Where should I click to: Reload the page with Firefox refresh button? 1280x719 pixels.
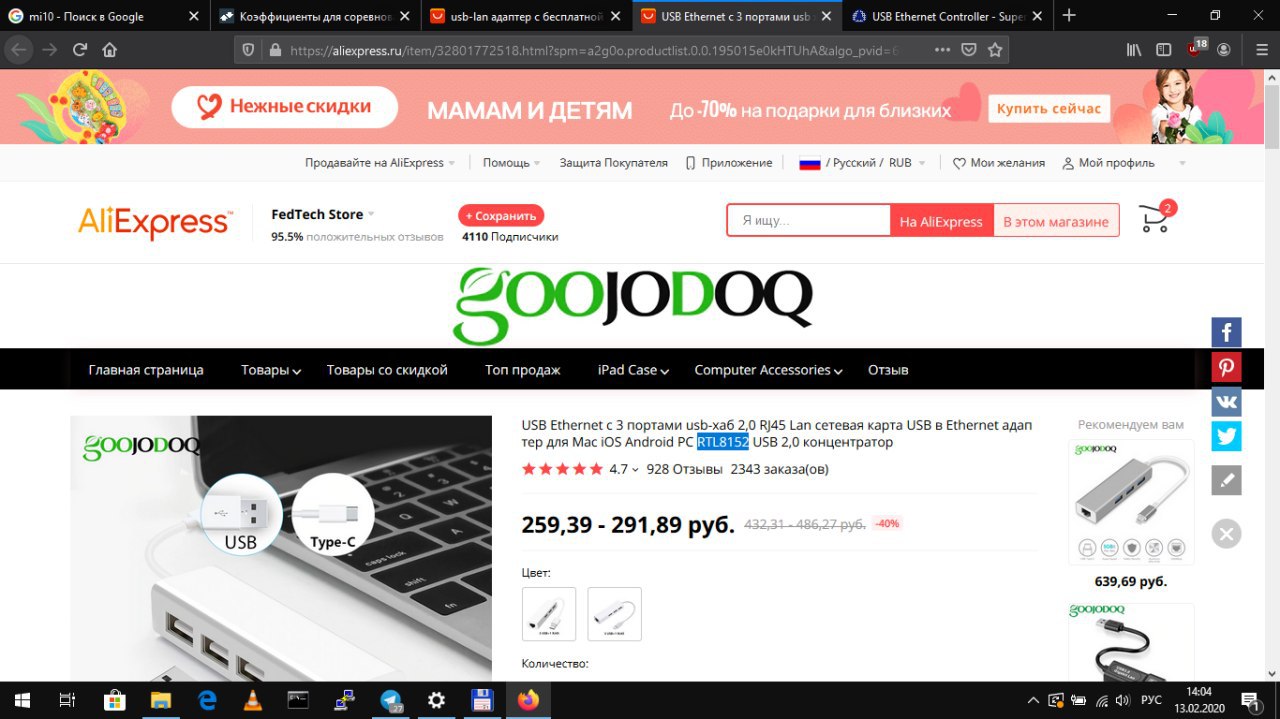tap(80, 49)
